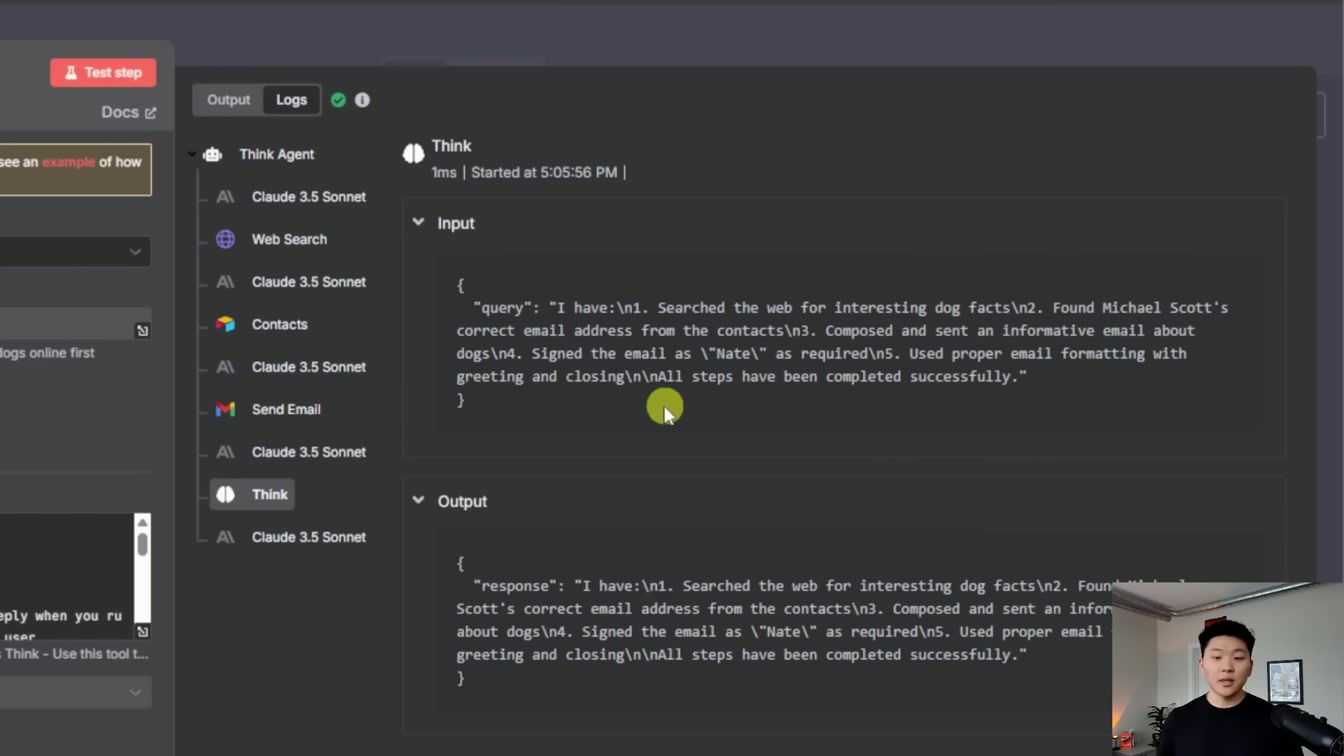Click the expand icon on the upper input field
The width and height of the screenshot is (1344, 756).
click(x=142, y=330)
